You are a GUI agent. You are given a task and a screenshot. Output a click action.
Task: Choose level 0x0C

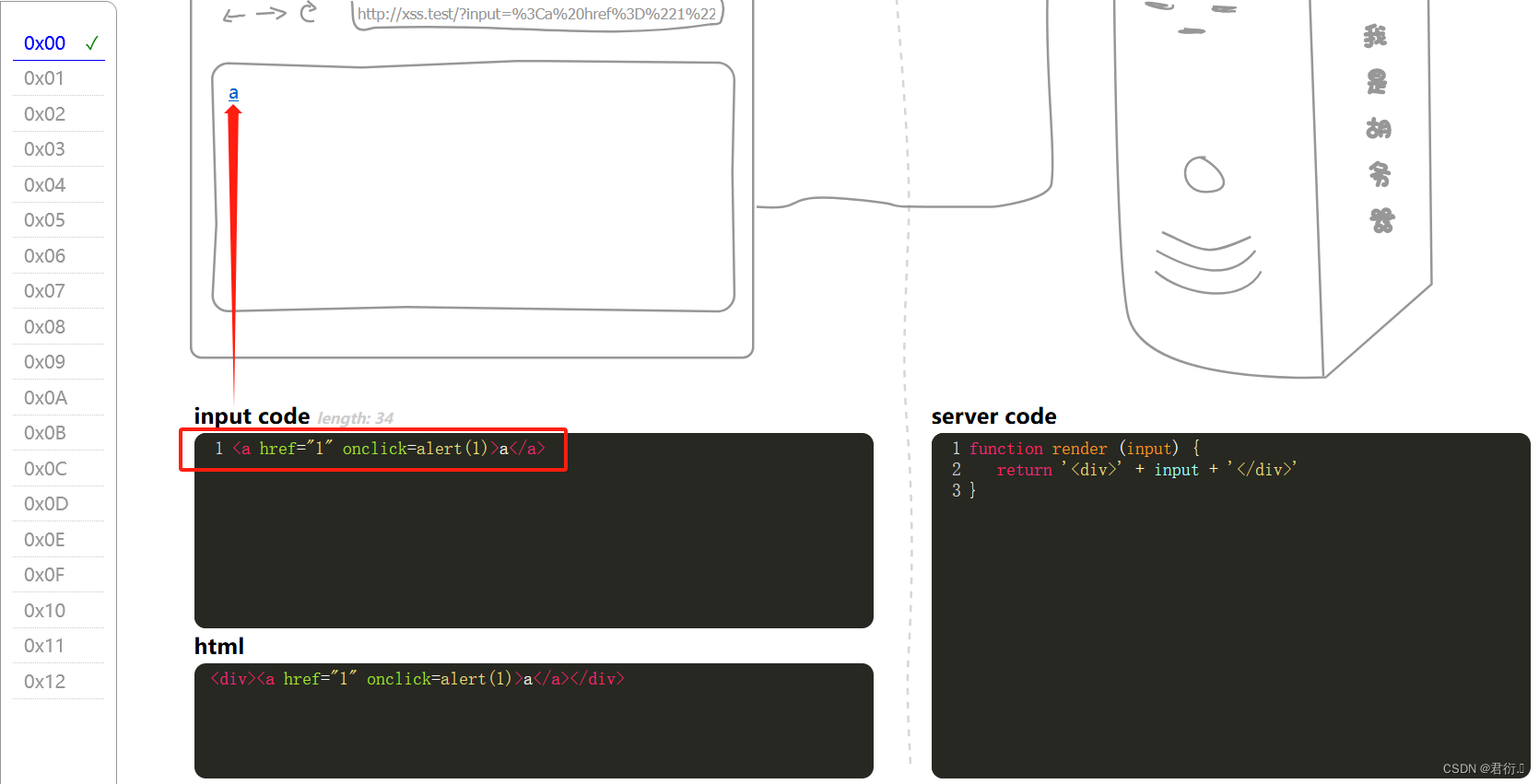point(45,469)
